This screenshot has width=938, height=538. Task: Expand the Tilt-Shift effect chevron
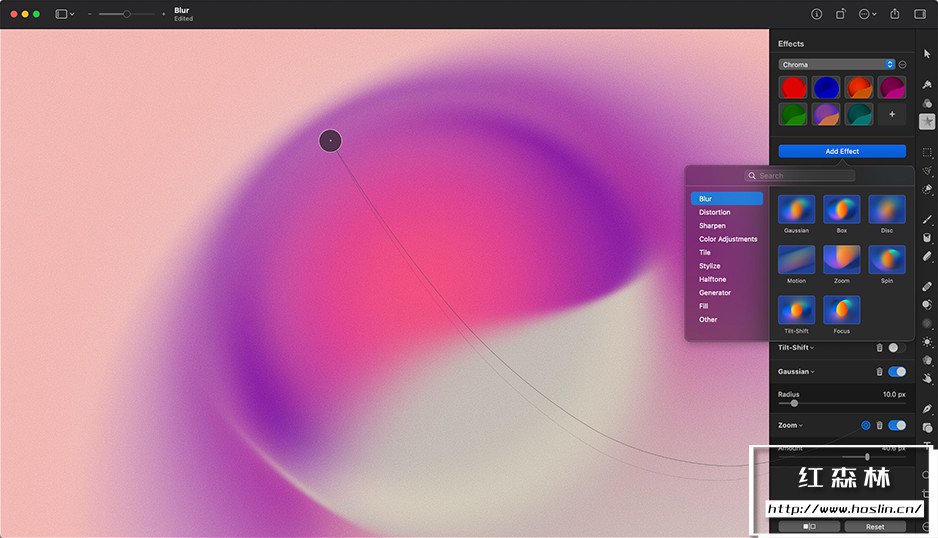click(812, 348)
